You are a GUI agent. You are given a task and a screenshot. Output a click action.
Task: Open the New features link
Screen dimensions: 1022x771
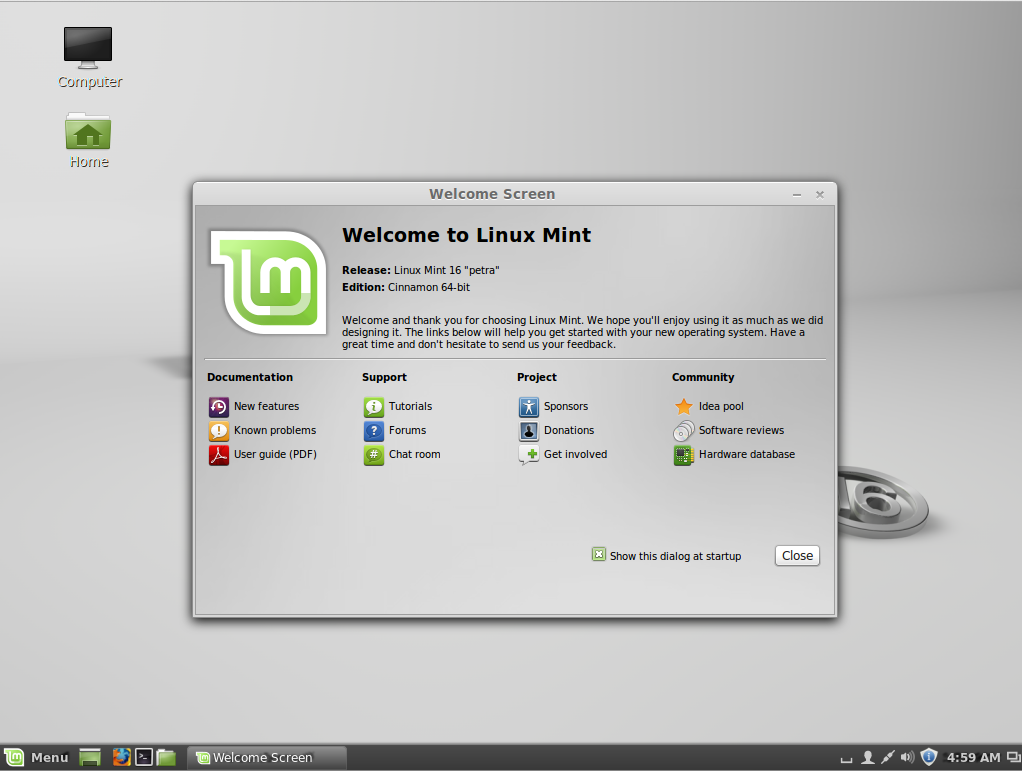266,406
